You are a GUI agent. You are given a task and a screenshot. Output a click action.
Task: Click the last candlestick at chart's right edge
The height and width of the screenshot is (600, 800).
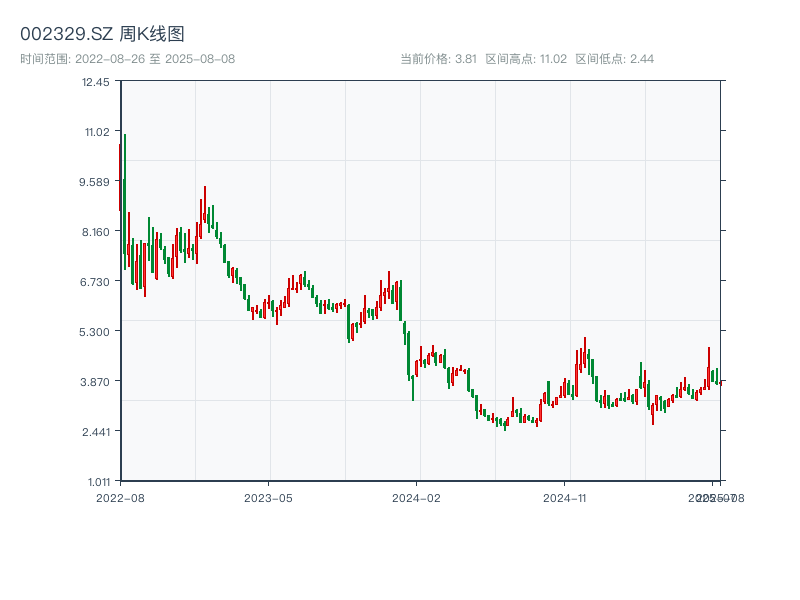[720, 382]
